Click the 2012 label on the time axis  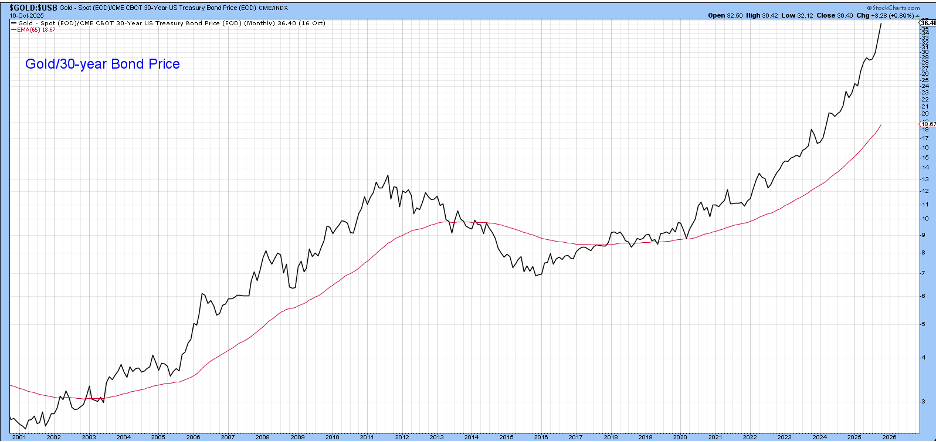click(x=401, y=437)
